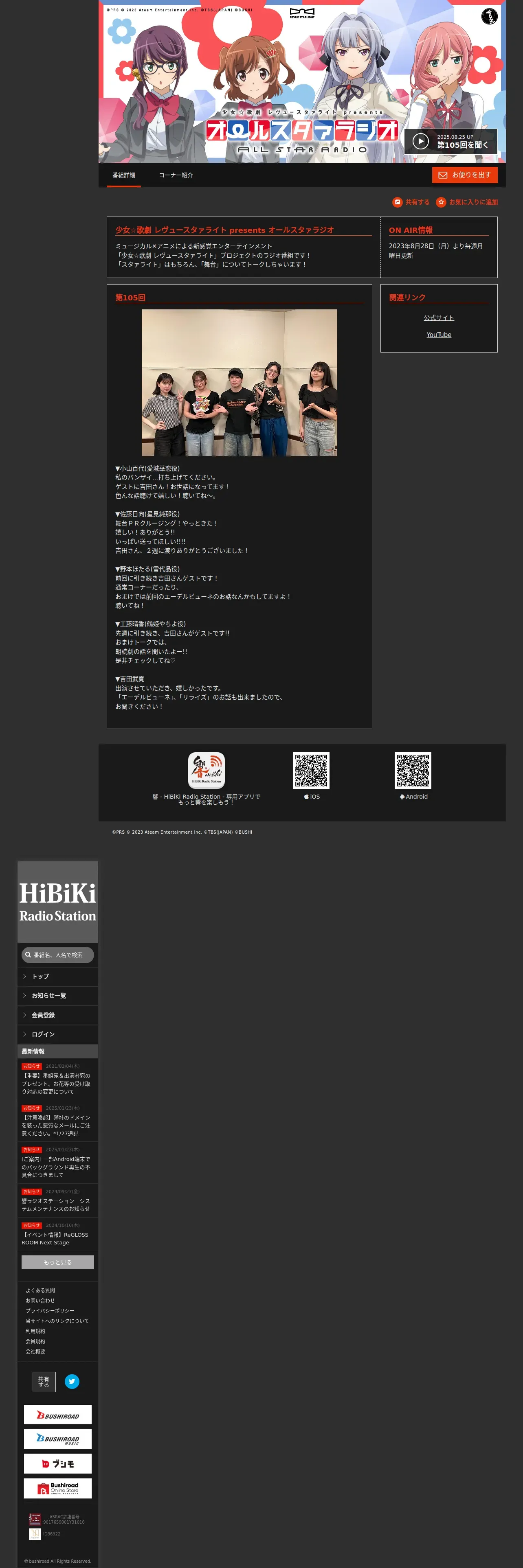Click the Twitter bird icon
The height and width of the screenshot is (1568, 523).
(x=72, y=1382)
